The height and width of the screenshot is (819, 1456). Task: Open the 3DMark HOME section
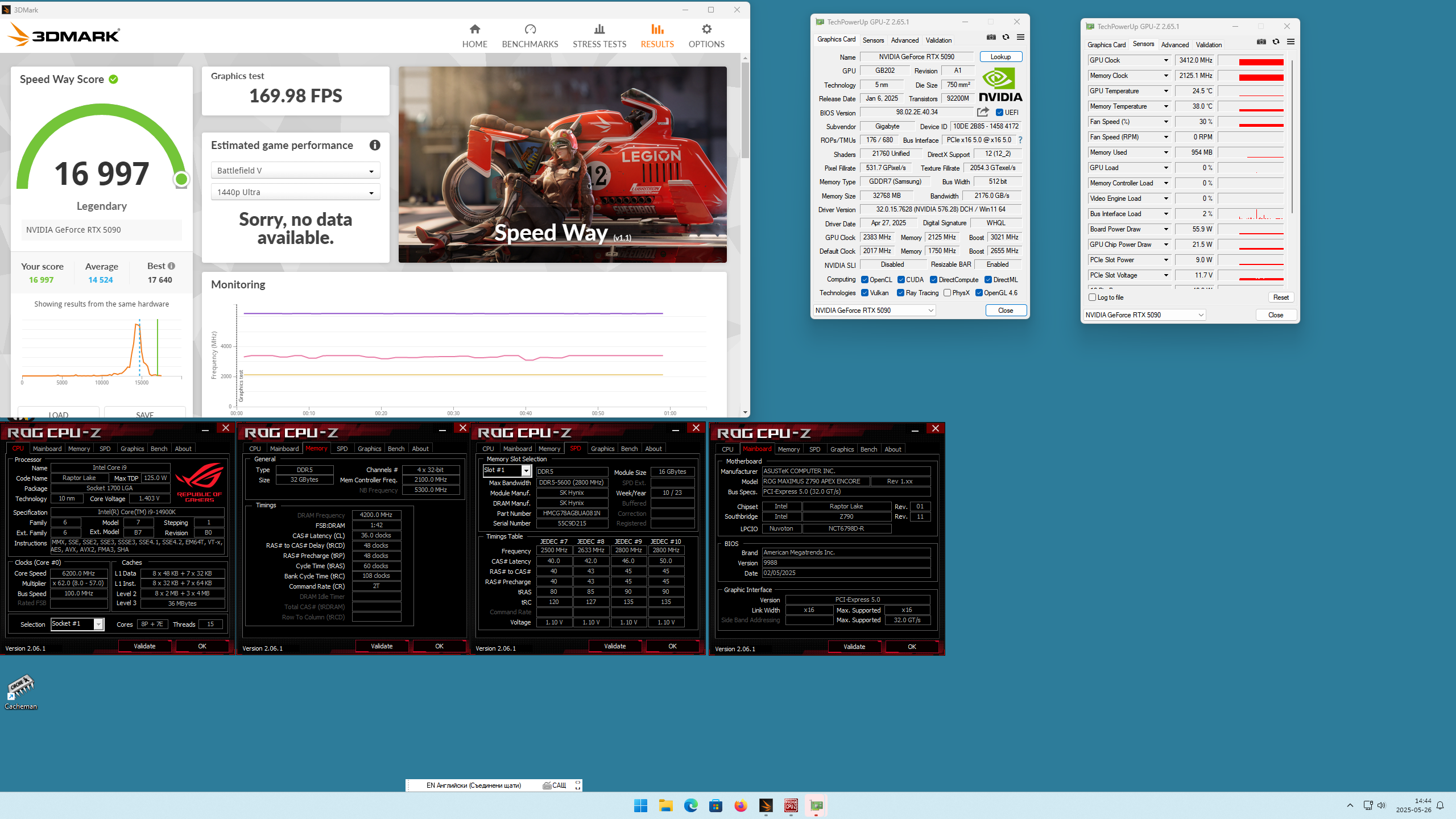474,36
